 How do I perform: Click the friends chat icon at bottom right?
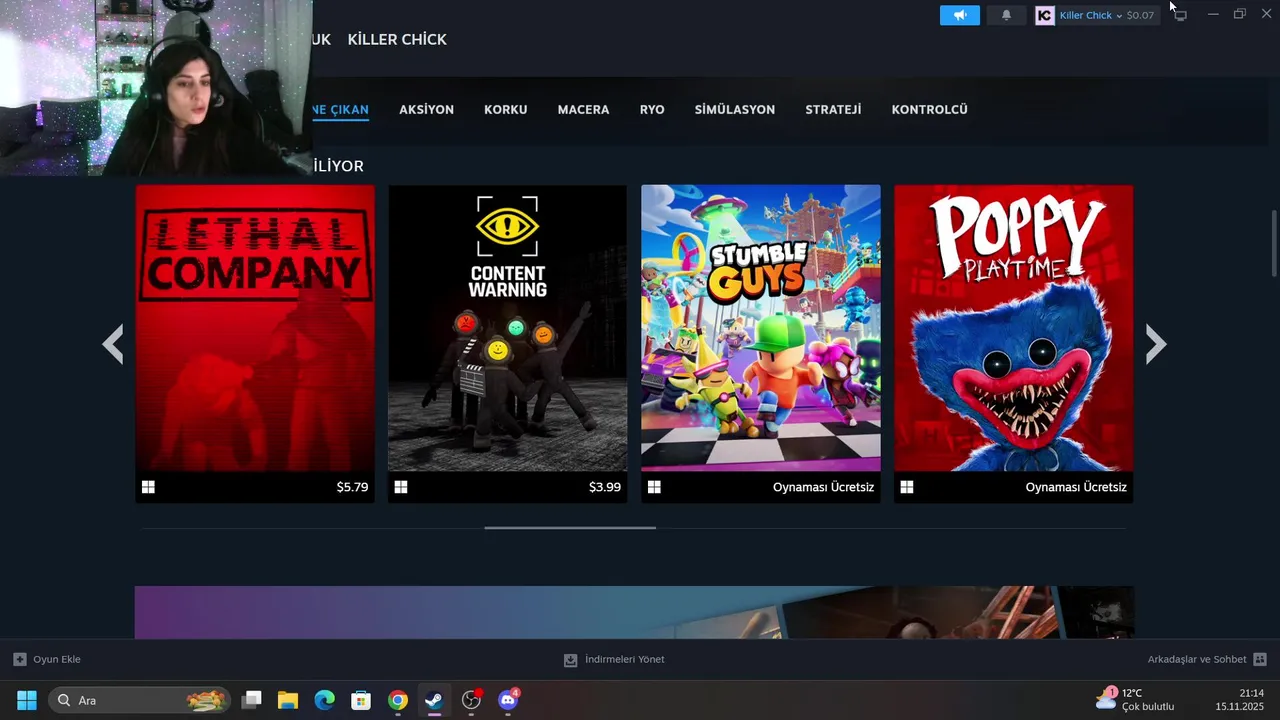[x=1260, y=659]
